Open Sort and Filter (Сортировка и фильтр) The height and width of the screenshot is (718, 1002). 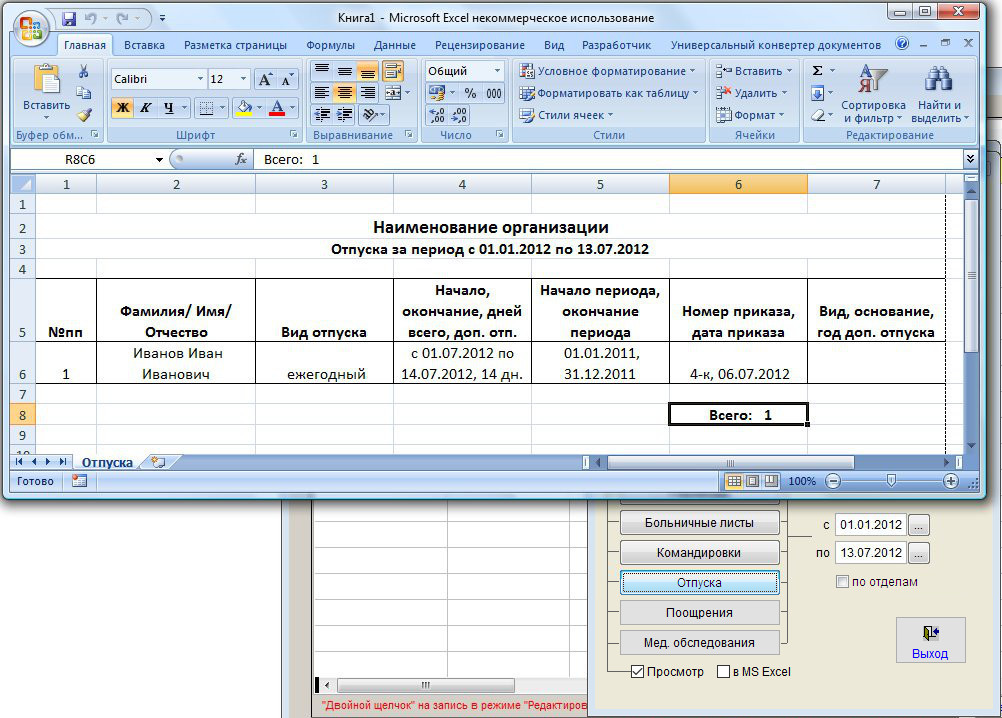point(873,97)
